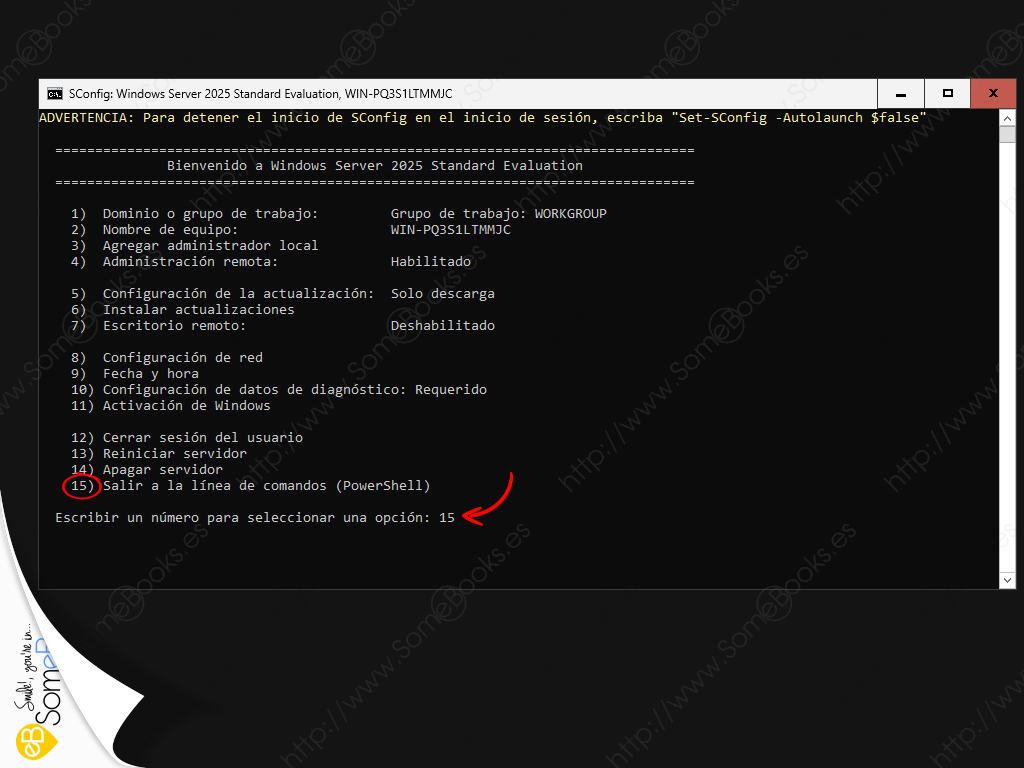Click the option number input prompt

pos(446,517)
